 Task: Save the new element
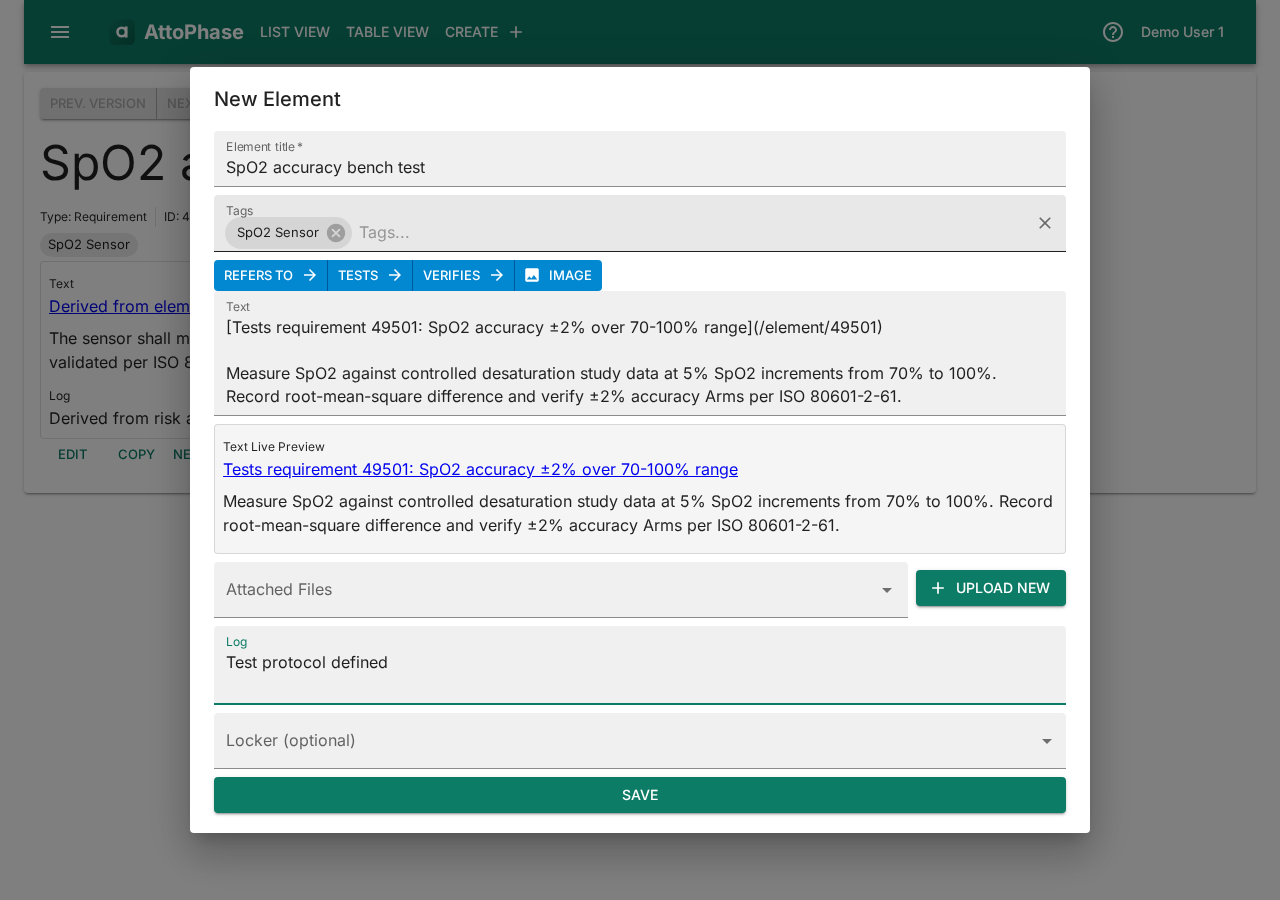(639, 795)
